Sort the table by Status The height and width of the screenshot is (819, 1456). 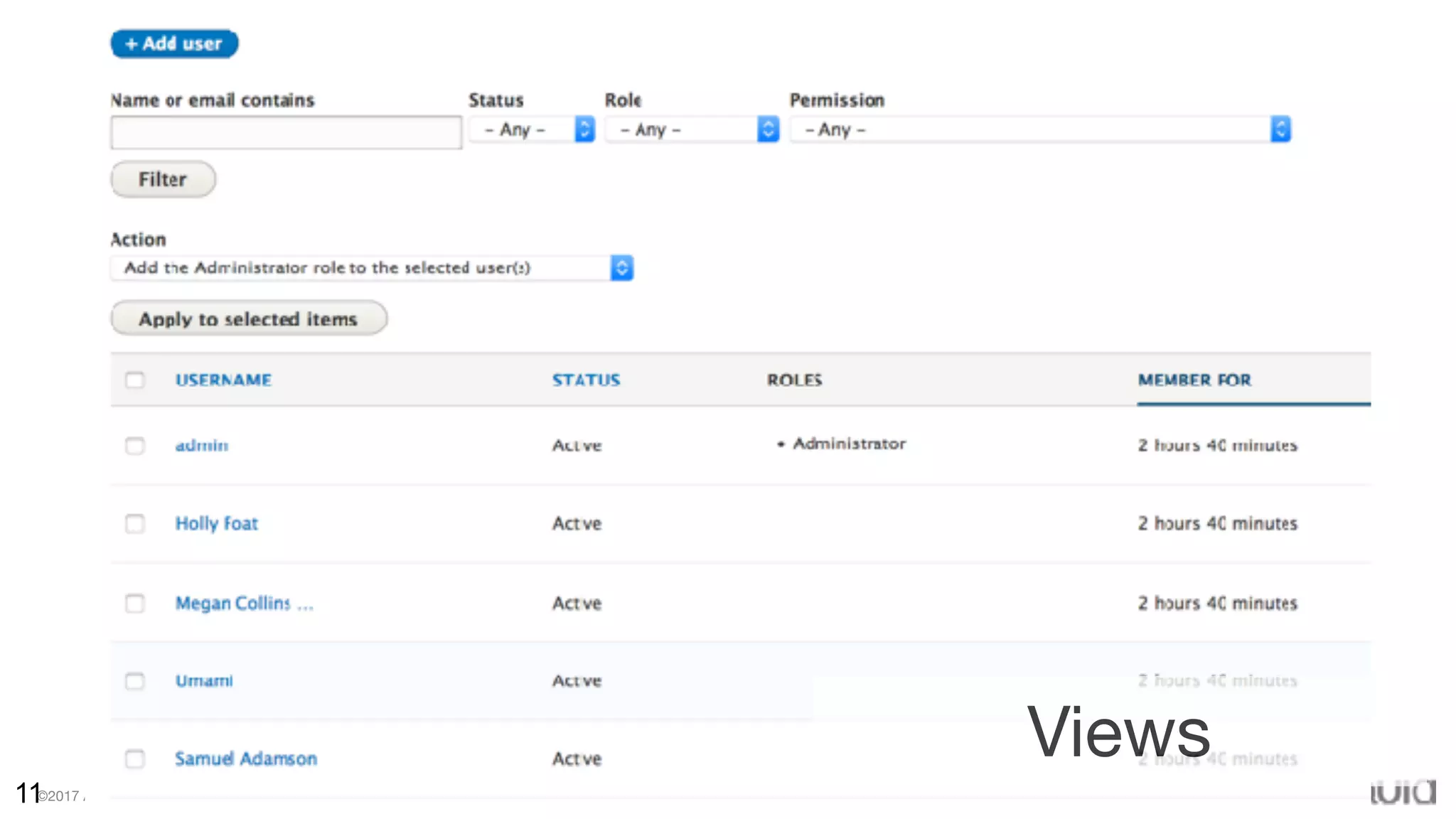587,380
